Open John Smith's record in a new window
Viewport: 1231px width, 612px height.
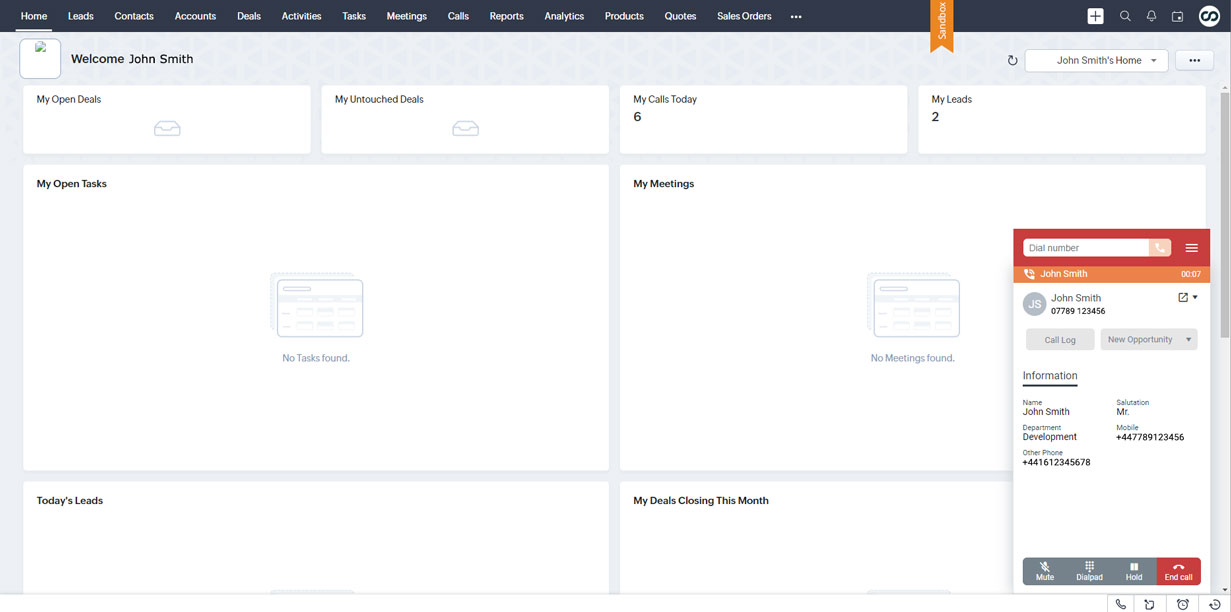point(1183,298)
